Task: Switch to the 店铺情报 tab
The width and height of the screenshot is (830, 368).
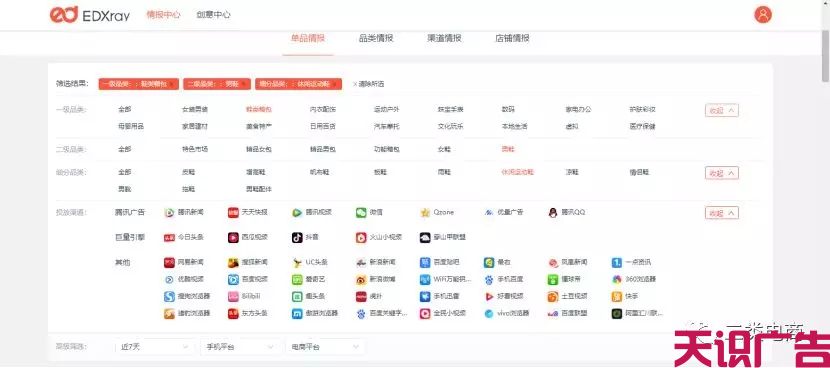Action: [512, 38]
